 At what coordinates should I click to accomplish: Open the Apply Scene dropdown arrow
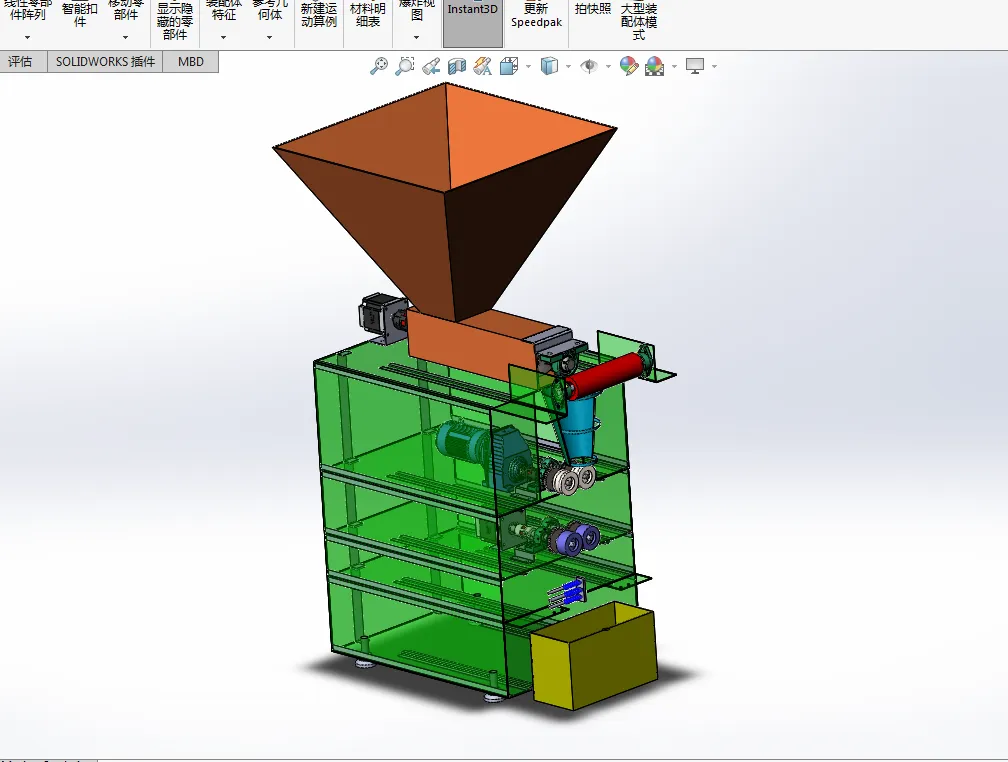click(674, 66)
